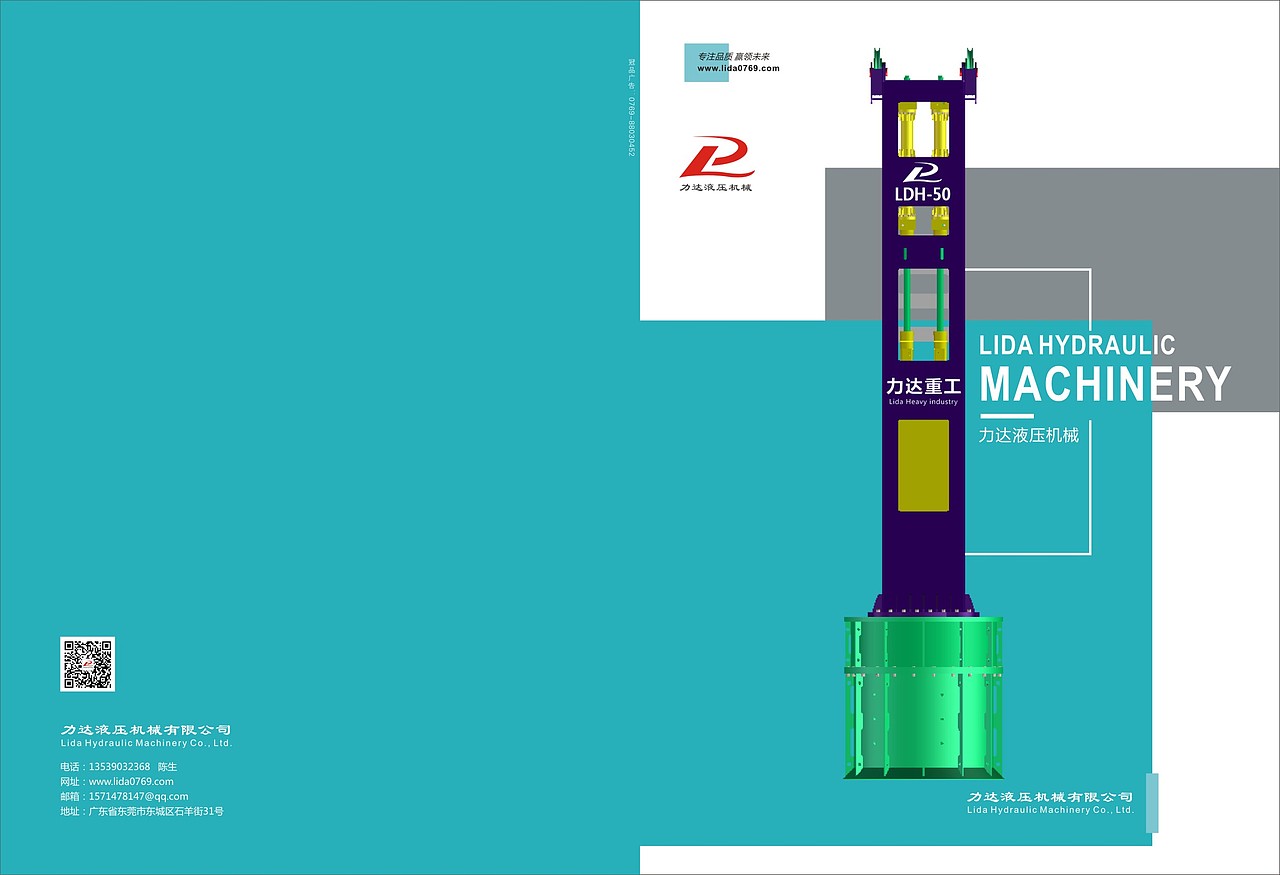The width and height of the screenshot is (1280, 875).
Task: Click the white underline bar beneath MACHINERY
Action: 1006,415
